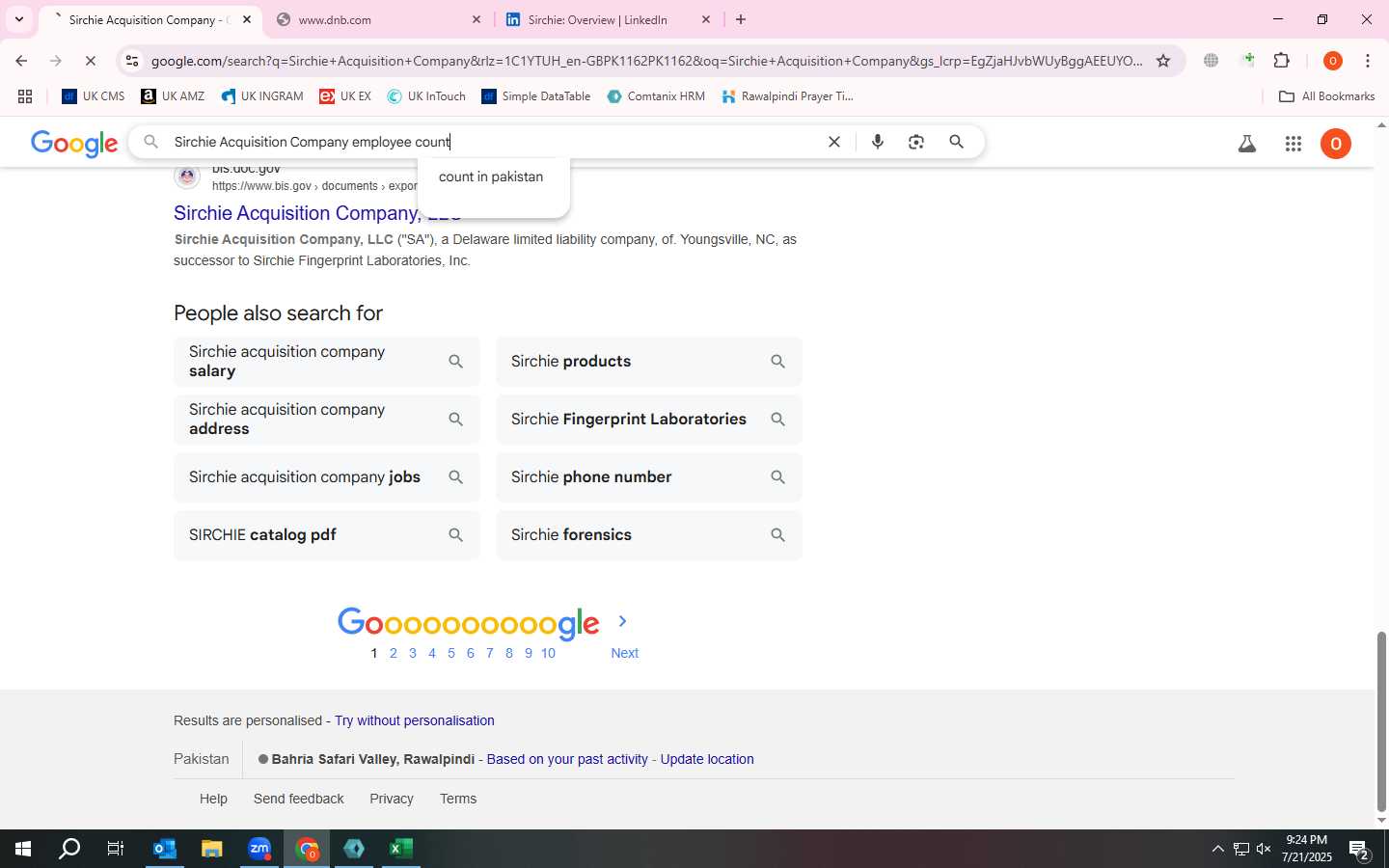Search 'Sirchie acquisition company jobs'
The image size is (1389, 868).
click(326, 477)
